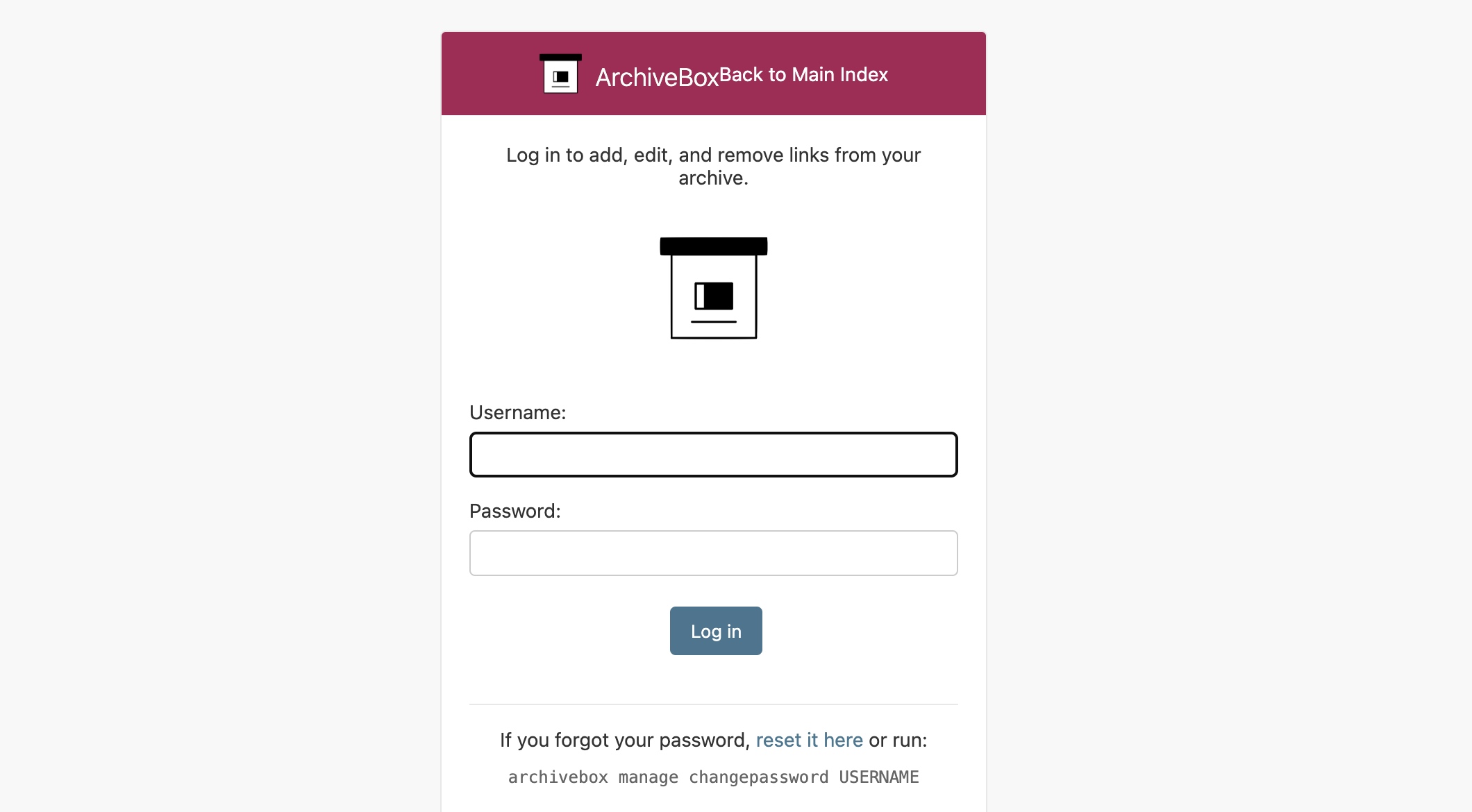Click the 'If you forgot your password' text
The height and width of the screenshot is (812, 1472).
pos(625,740)
